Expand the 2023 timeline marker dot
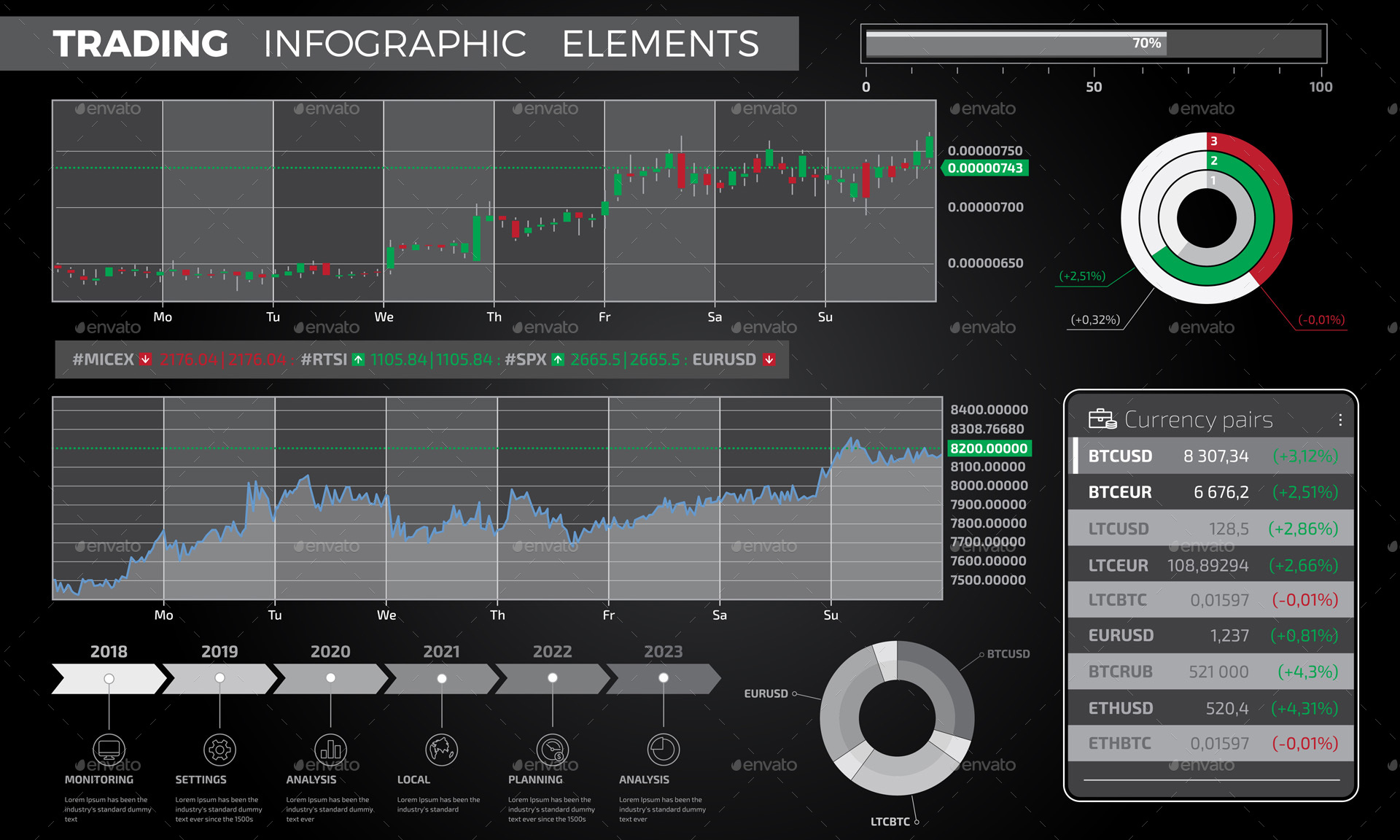Screen dimensions: 1400x840 664,677
